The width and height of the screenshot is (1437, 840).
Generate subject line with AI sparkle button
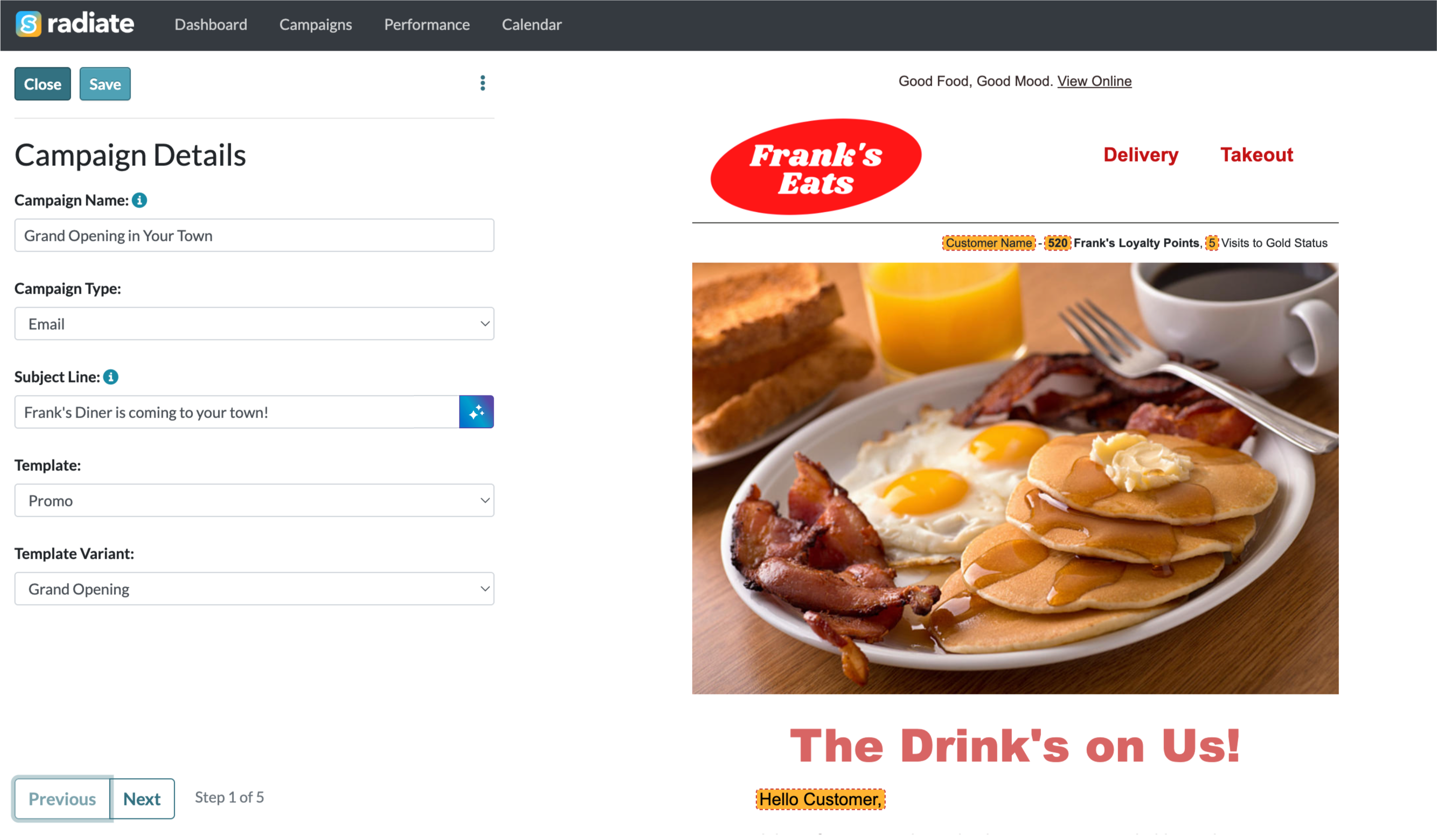tap(476, 412)
